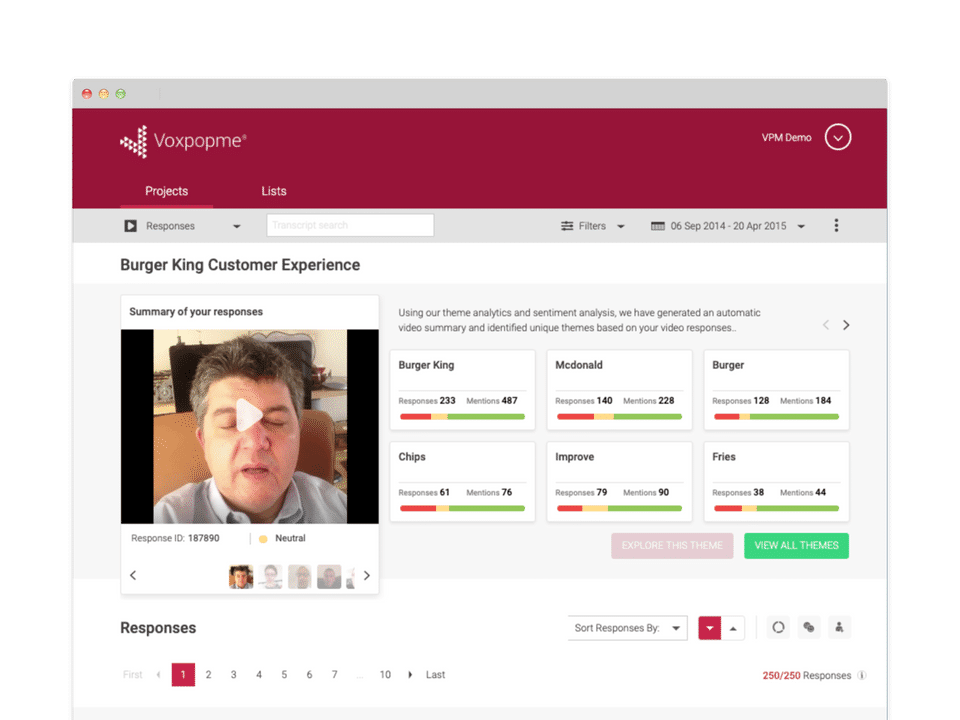
Task: Go to page 3
Action: tap(233, 675)
